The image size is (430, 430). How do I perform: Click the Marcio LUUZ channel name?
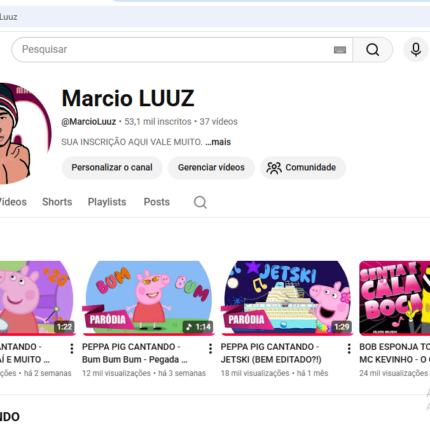tap(128, 98)
